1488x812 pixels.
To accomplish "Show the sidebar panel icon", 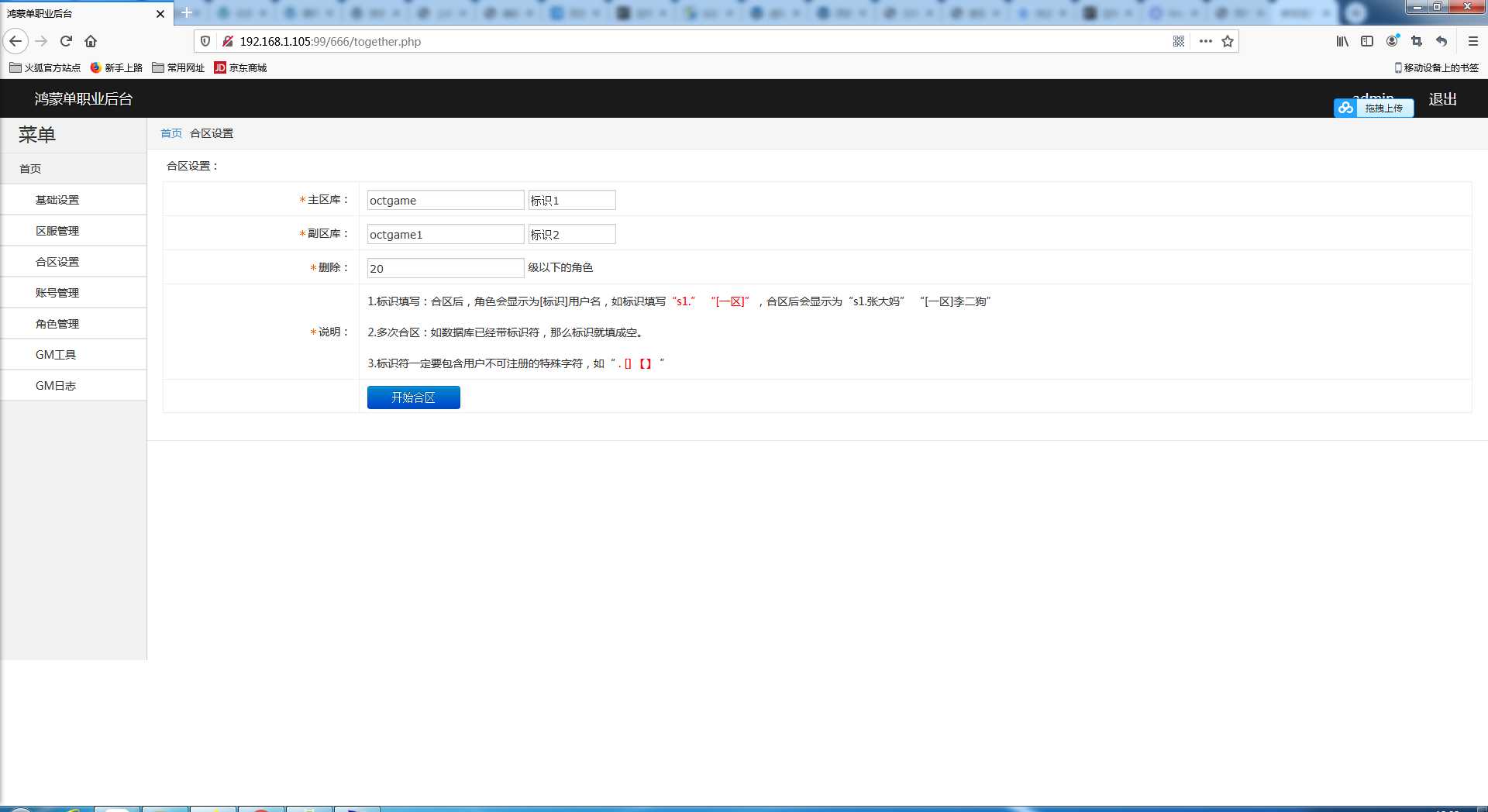I will coord(1367,41).
